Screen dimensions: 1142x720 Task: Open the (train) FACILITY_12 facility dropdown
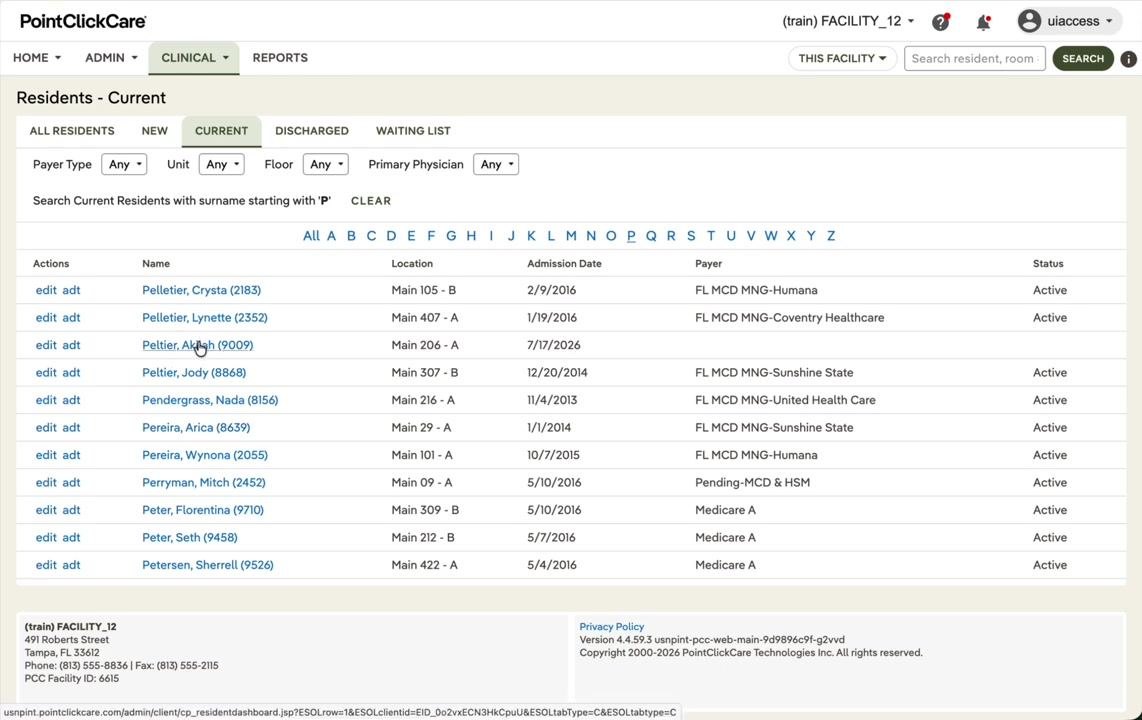click(848, 21)
